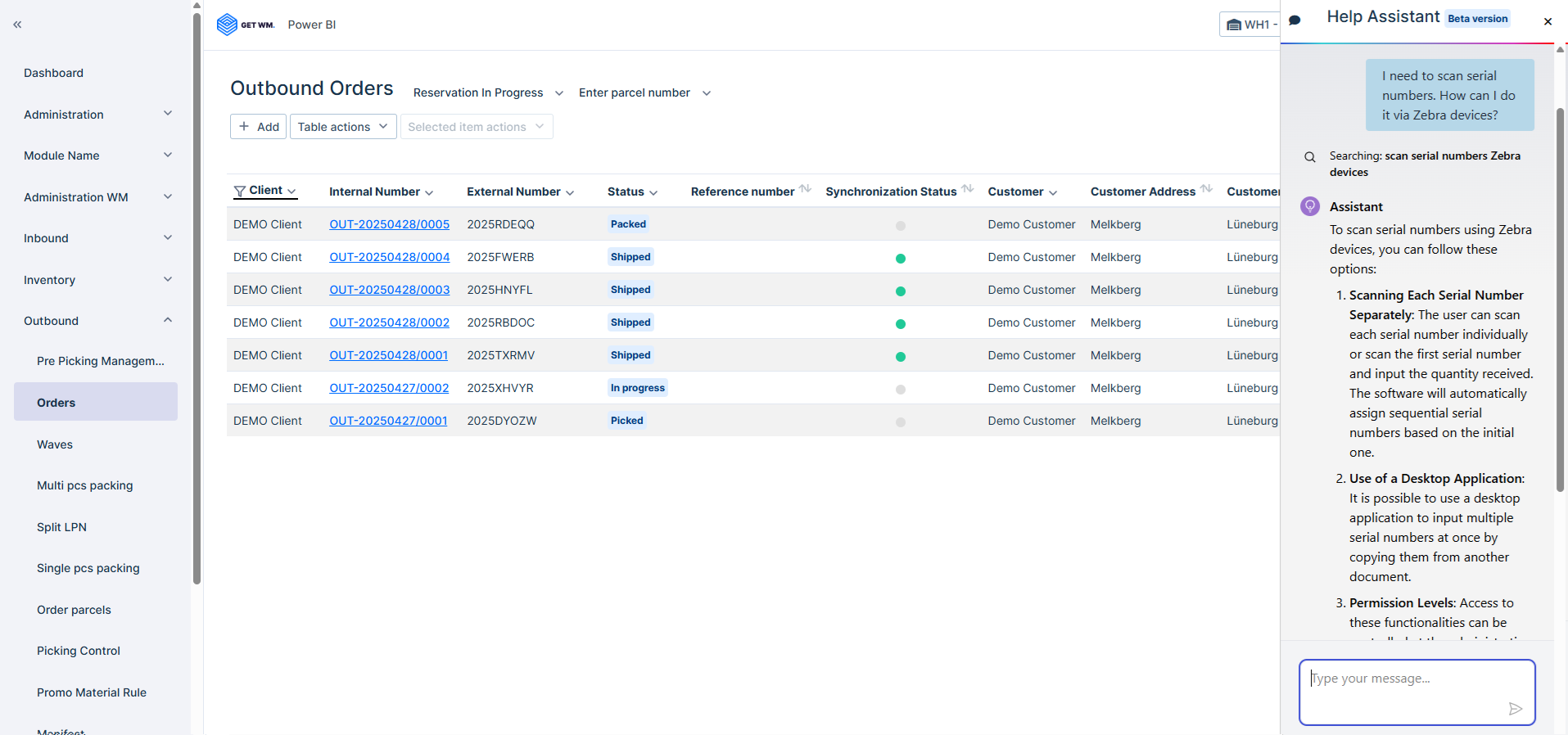1568x735 pixels.
Task: Open order OUT-20250427/0001
Action: pos(388,421)
